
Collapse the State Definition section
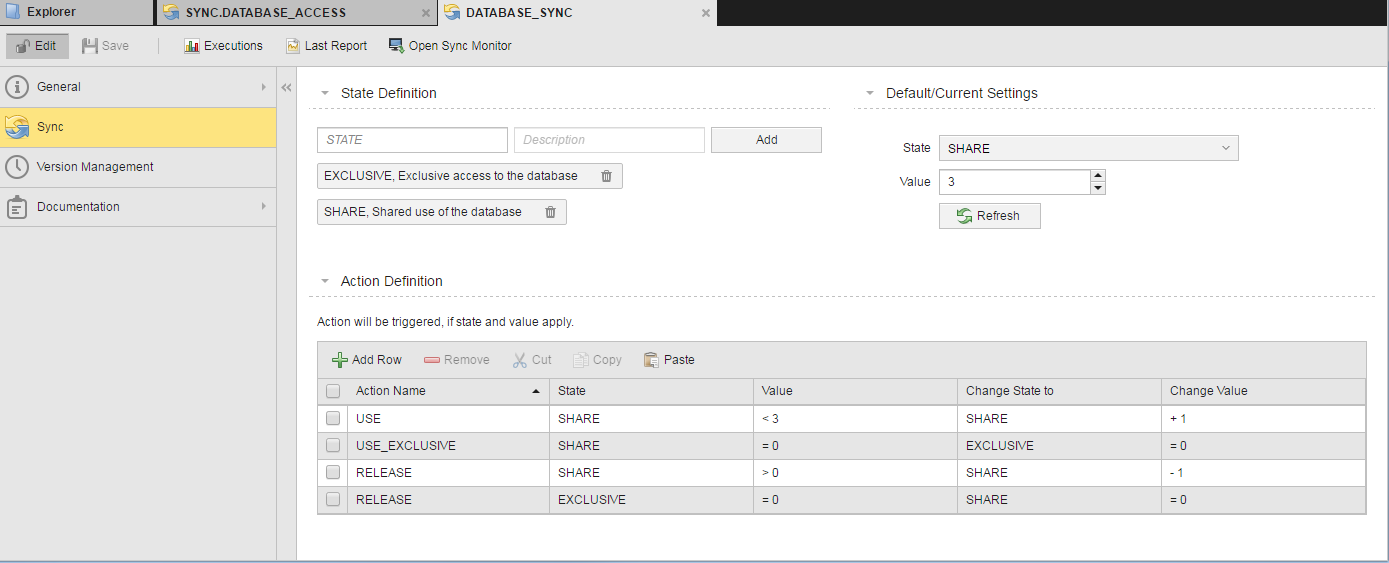tap(325, 93)
